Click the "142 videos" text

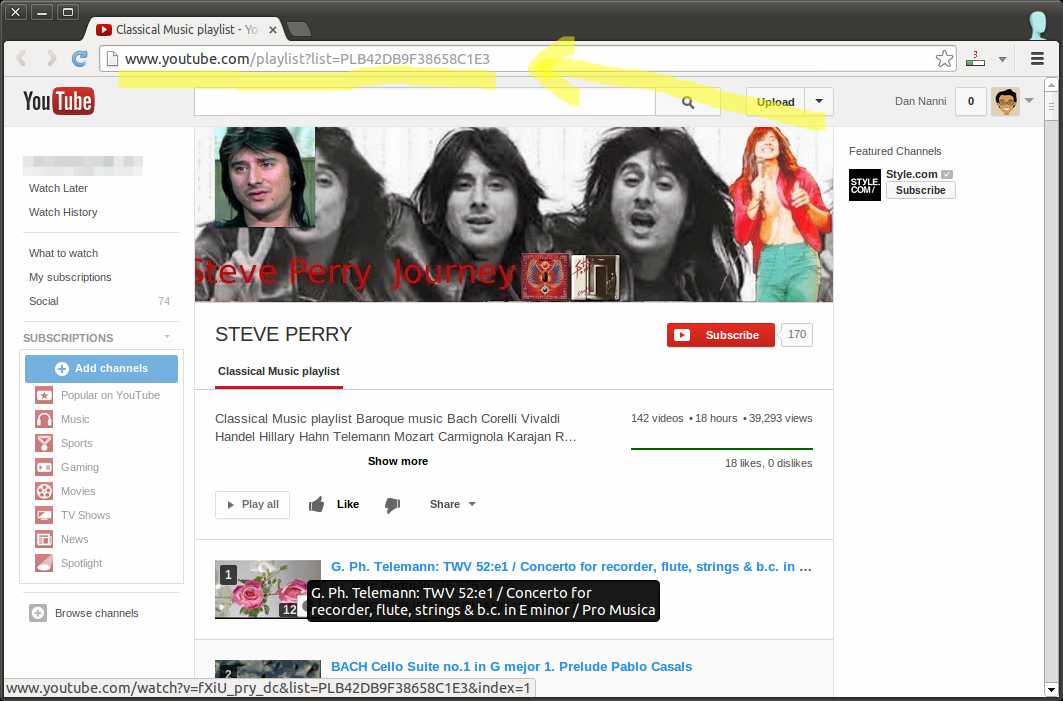[x=657, y=419]
